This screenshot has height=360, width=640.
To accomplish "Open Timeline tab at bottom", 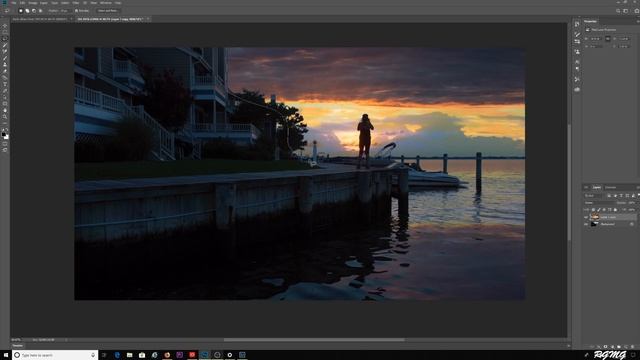I will coord(18,346).
